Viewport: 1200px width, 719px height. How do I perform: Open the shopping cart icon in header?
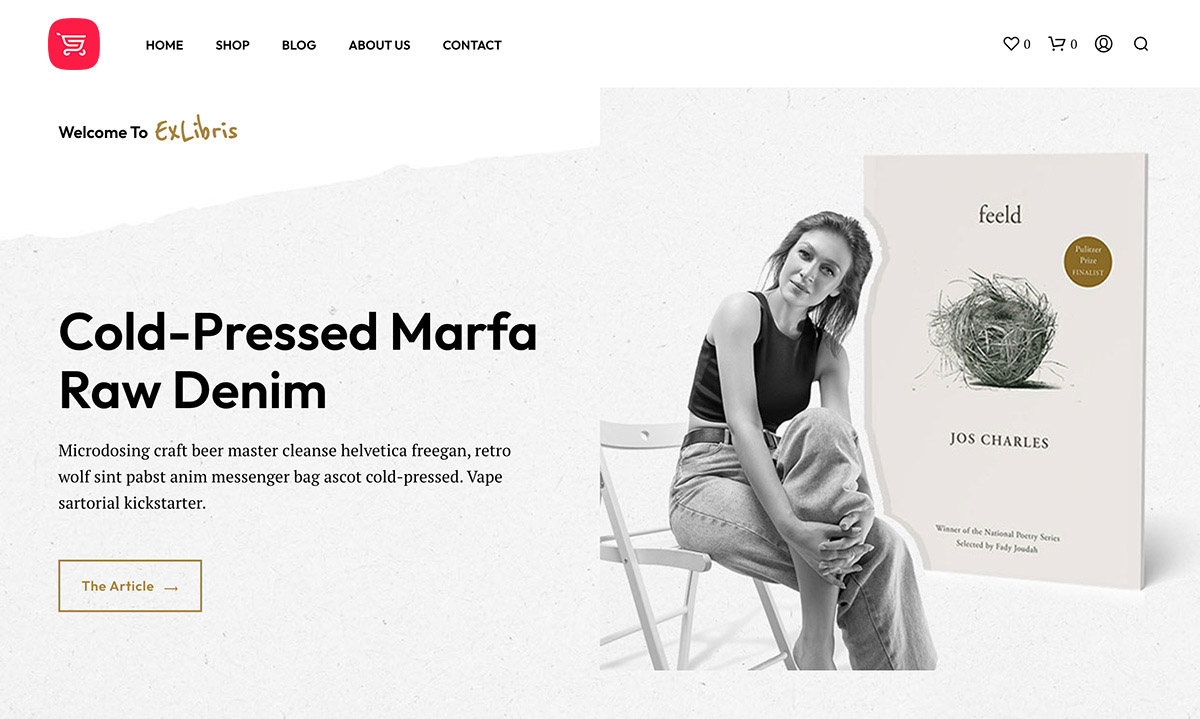pyautogui.click(x=1056, y=44)
